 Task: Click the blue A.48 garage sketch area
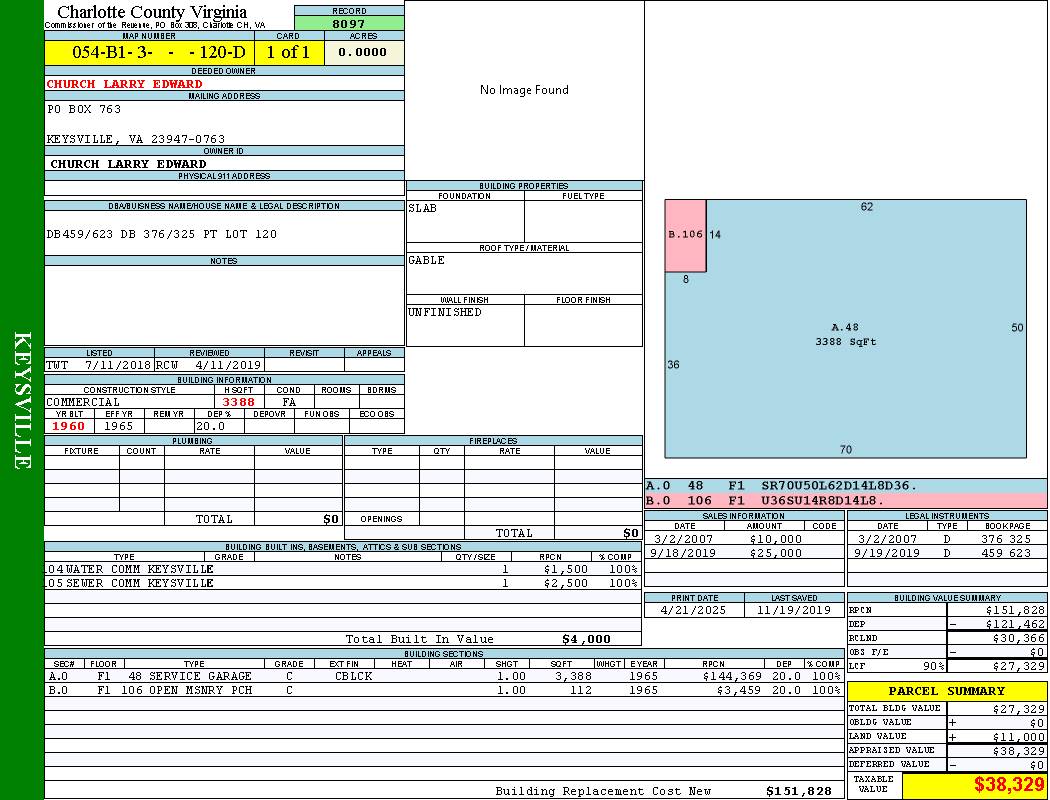[846, 334]
